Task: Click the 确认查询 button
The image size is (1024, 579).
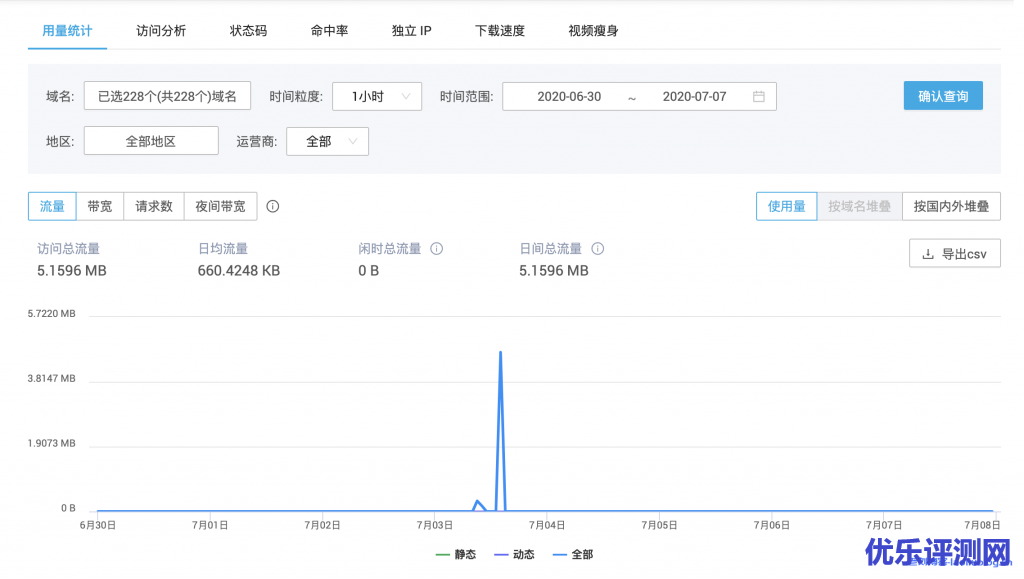Action: click(942, 96)
